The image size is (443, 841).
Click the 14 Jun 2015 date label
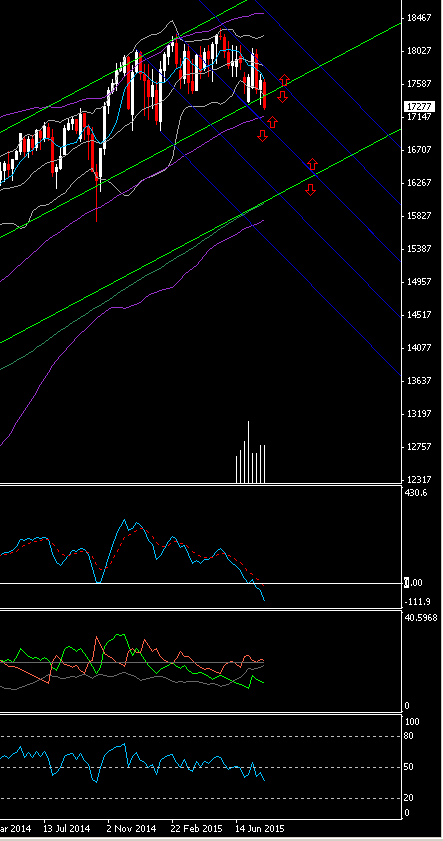coord(260,828)
